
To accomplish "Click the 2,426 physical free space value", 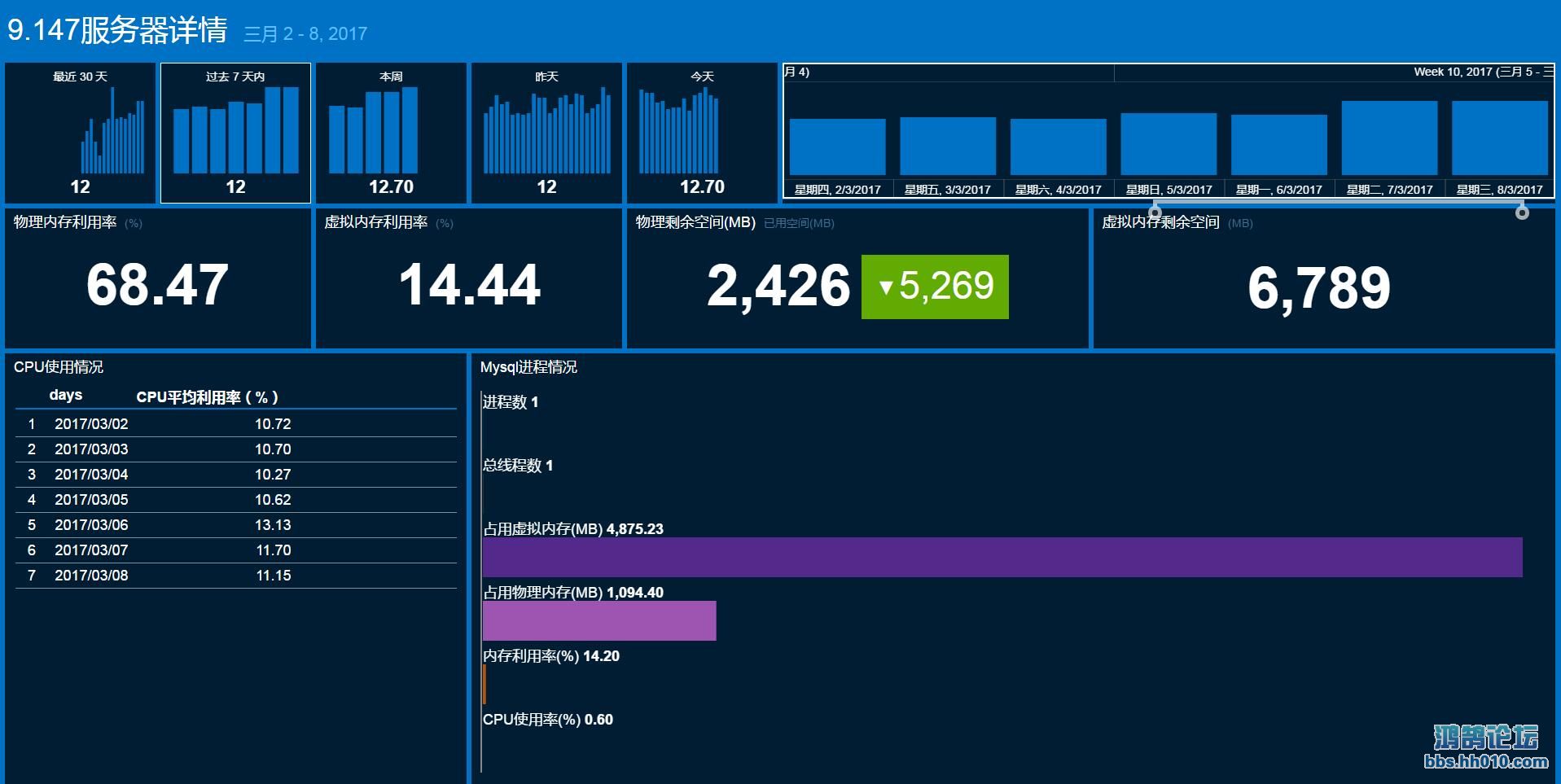I will point(778,287).
